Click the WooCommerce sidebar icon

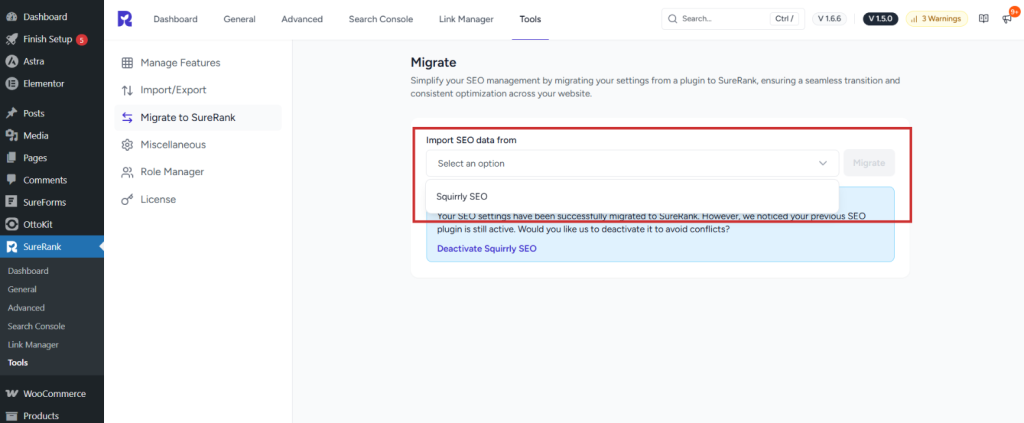click(11, 394)
